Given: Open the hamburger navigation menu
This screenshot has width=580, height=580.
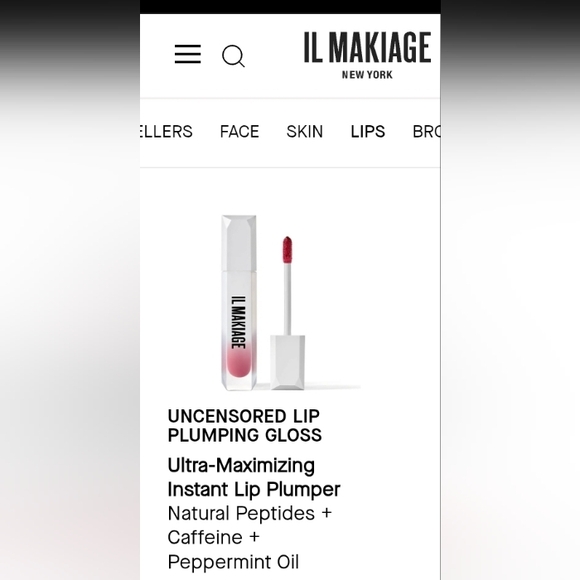Looking at the screenshot, I should coord(188,54).
